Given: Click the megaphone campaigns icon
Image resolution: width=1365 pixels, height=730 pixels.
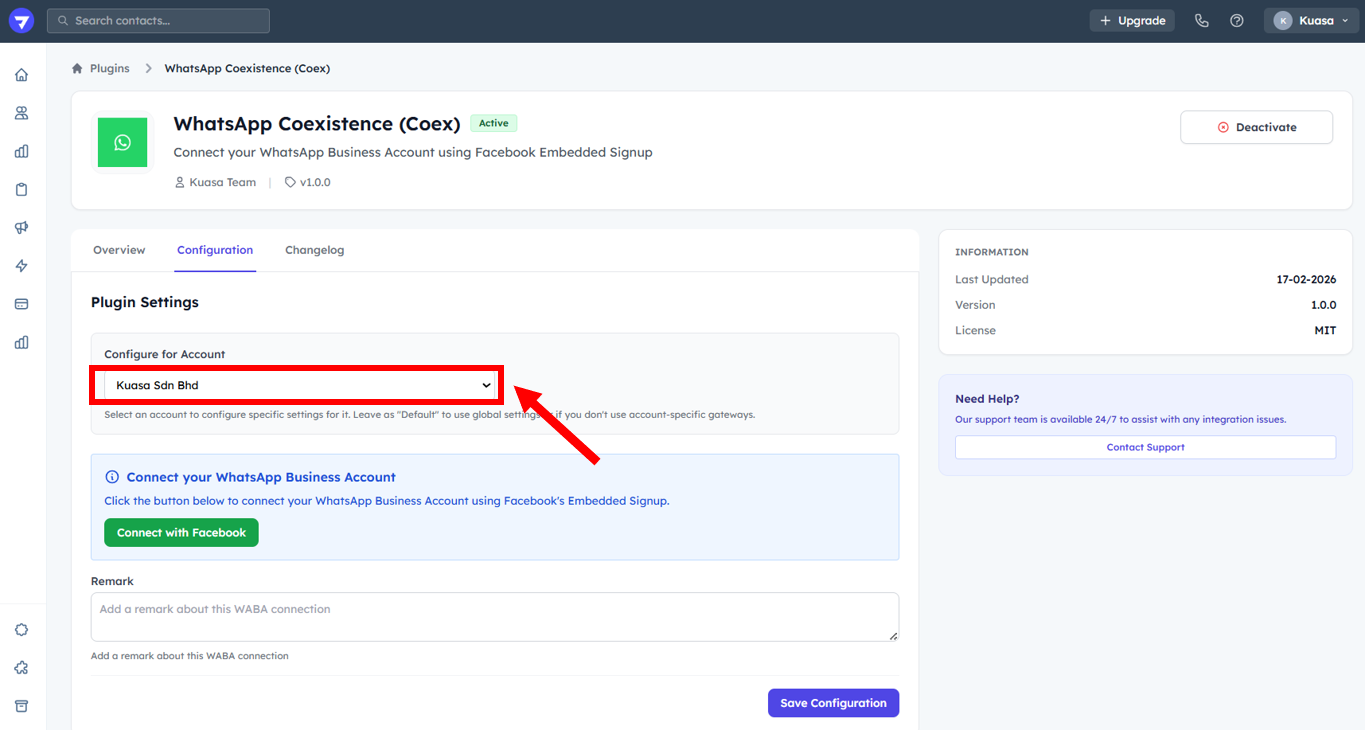Looking at the screenshot, I should point(21,228).
